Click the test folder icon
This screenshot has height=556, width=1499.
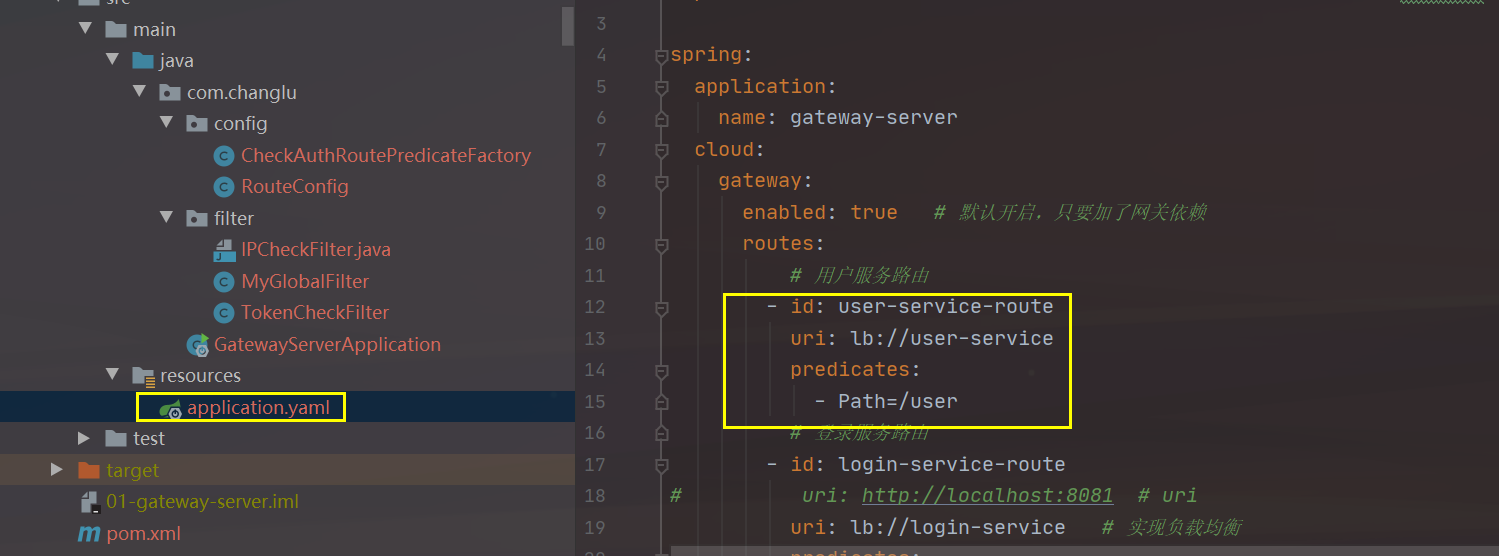(116, 439)
